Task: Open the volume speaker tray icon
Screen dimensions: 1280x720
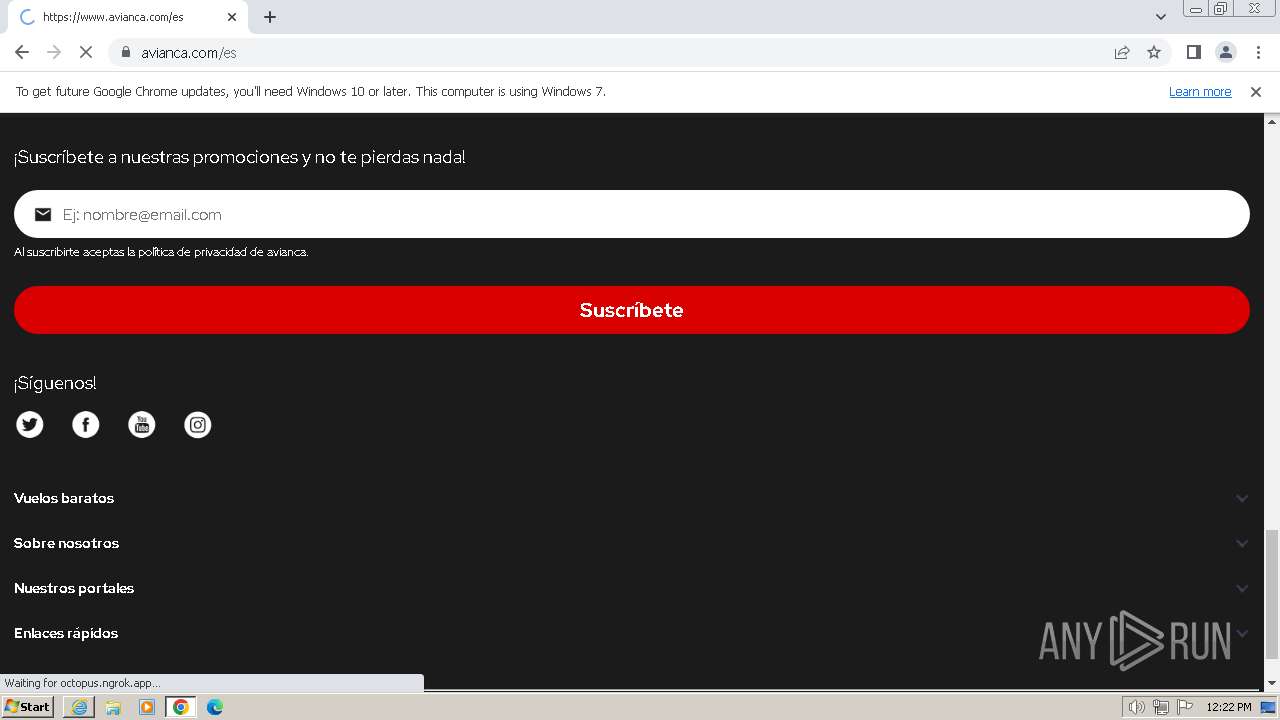Action: [x=1137, y=707]
